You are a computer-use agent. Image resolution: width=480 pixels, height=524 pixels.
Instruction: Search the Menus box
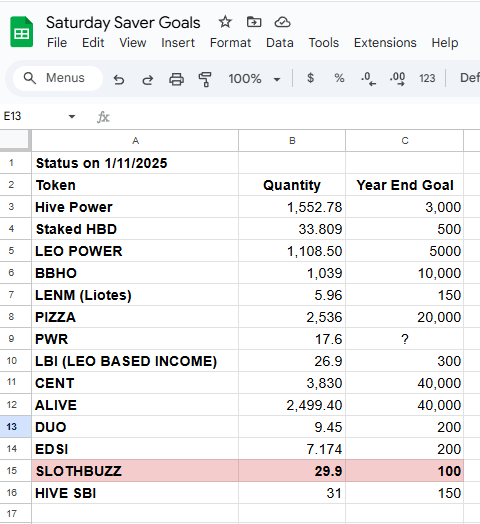[58, 78]
